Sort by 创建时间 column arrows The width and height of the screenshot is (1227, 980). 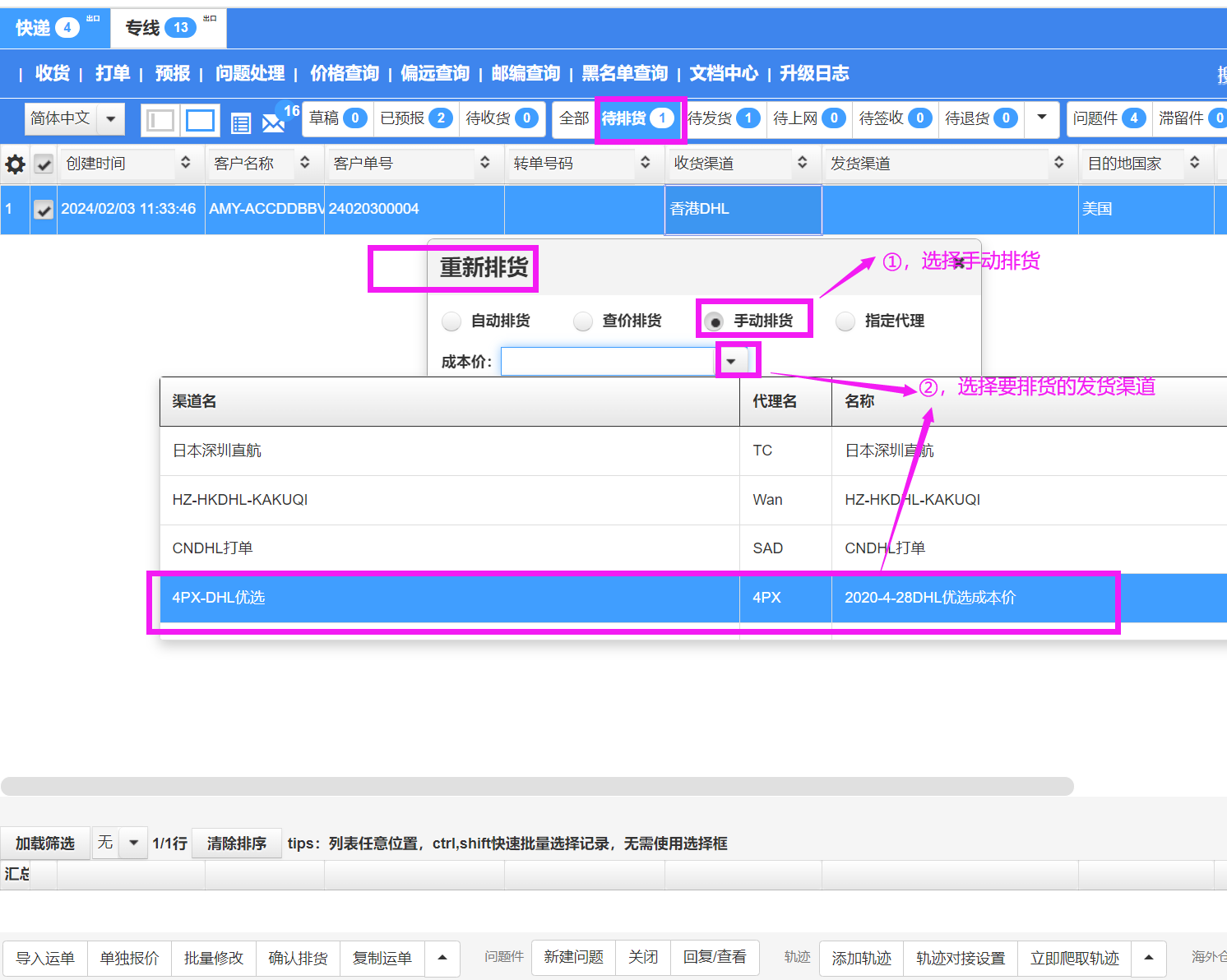[x=186, y=163]
